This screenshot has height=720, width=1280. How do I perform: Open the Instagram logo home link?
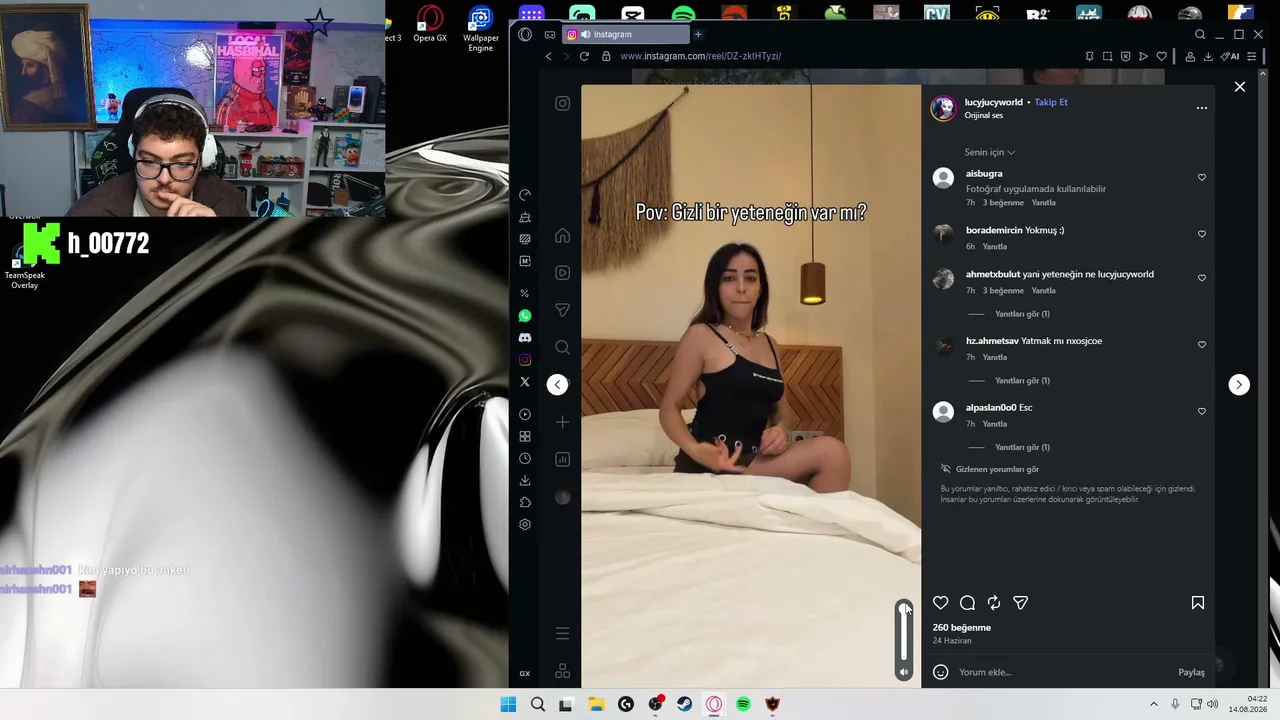563,103
